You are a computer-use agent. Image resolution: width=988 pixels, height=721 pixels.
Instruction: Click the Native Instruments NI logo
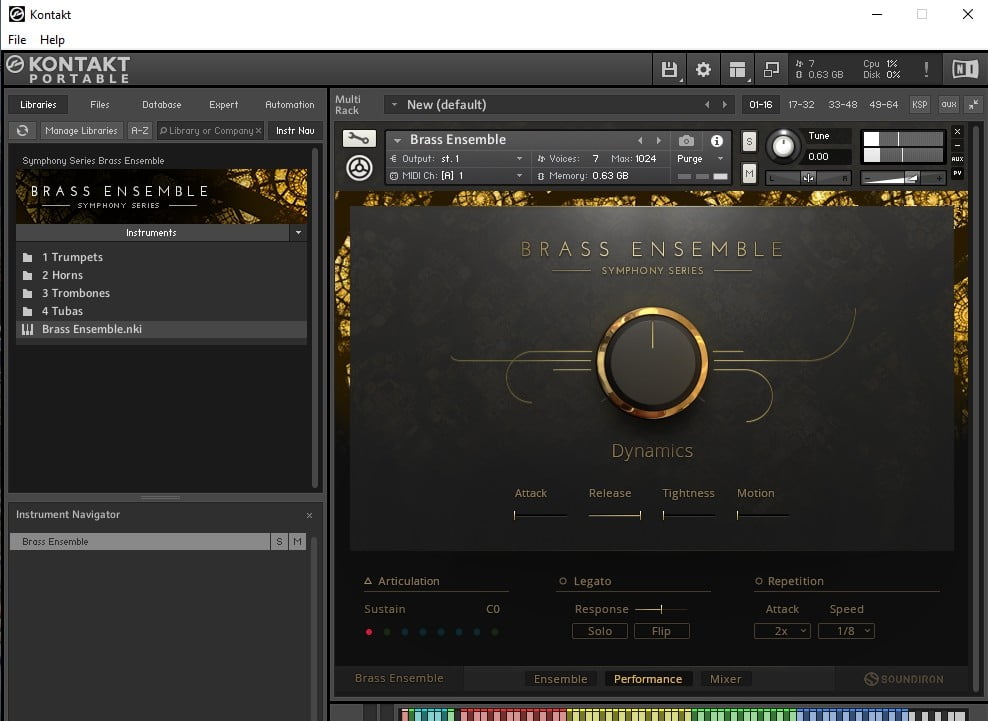(965, 69)
